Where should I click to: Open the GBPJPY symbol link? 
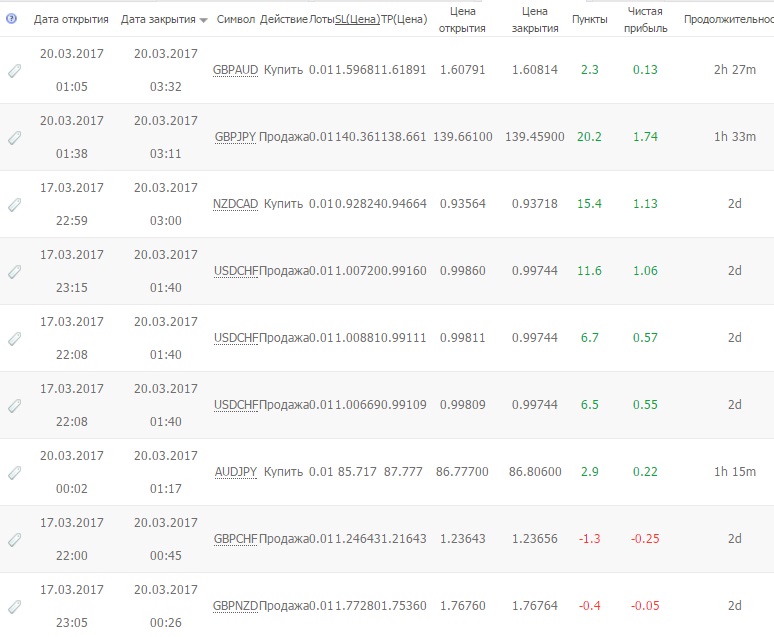coord(235,137)
